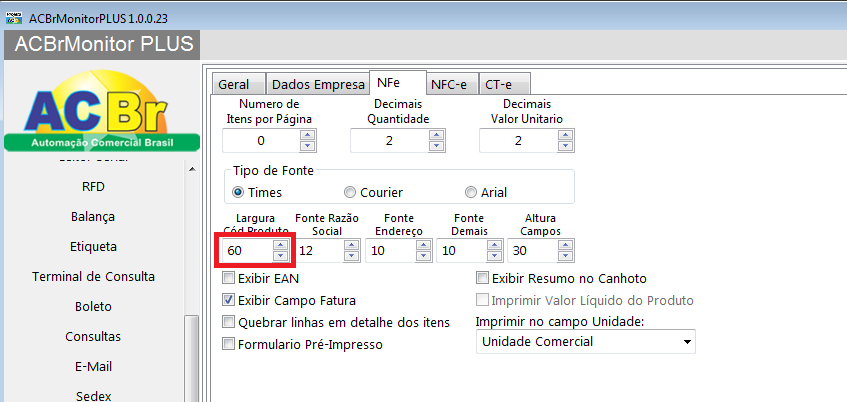The image size is (847, 402).
Task: Decrease Altura Campos value
Action: [566, 256]
